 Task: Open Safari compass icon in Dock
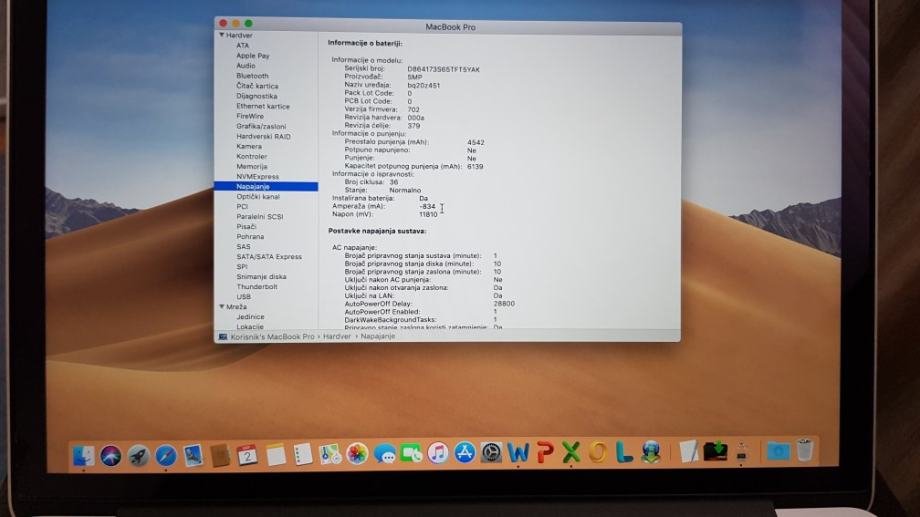pos(165,455)
